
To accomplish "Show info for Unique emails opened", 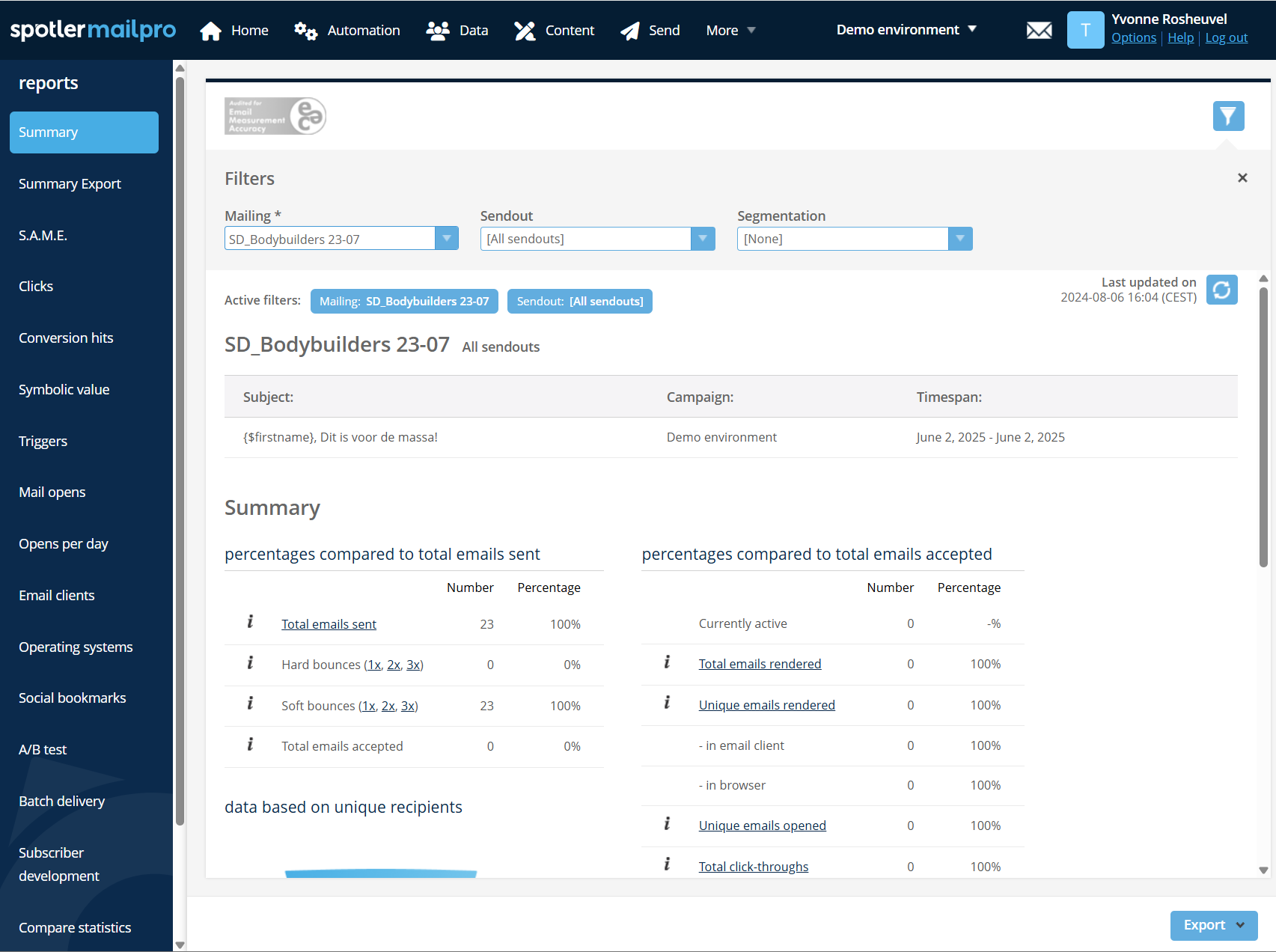I will (668, 824).
